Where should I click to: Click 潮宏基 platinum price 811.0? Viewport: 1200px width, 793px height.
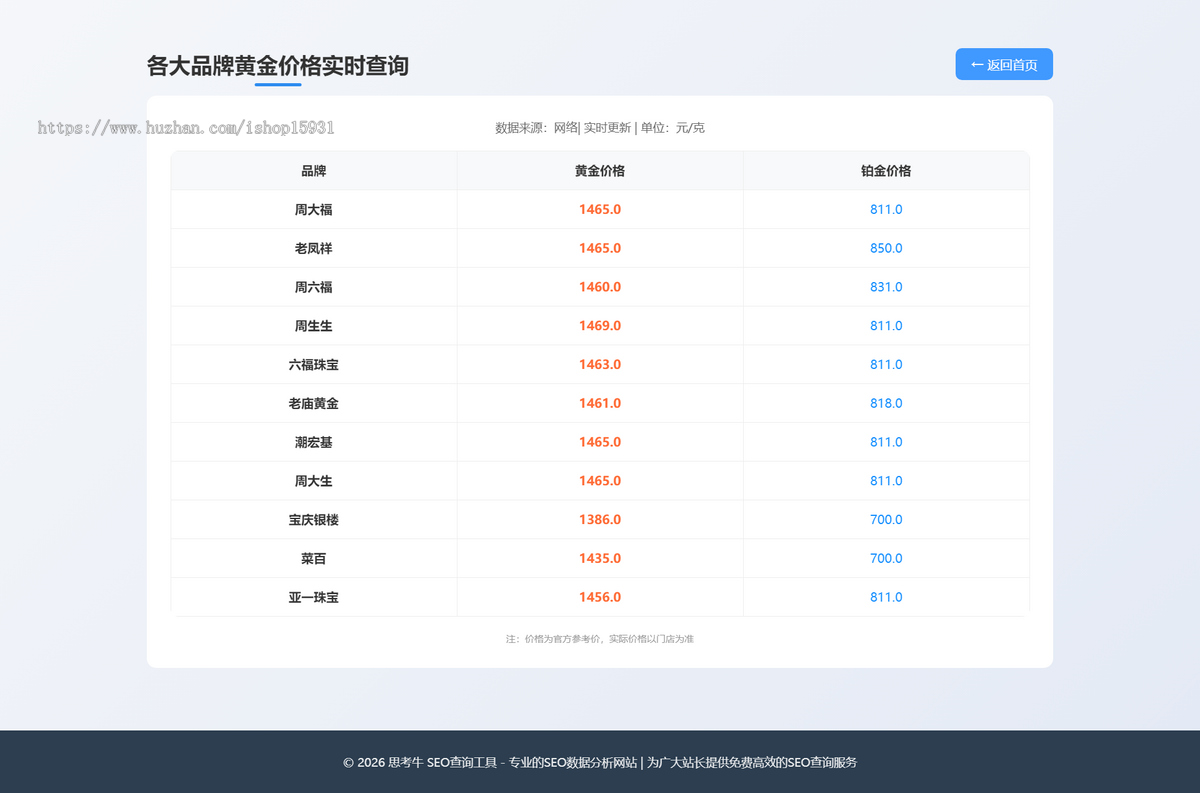coord(886,442)
